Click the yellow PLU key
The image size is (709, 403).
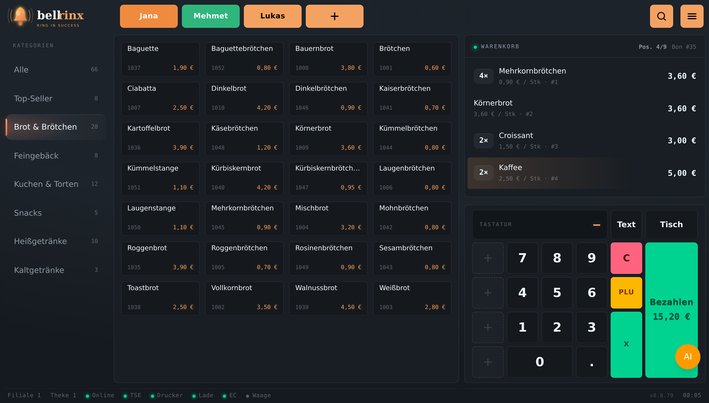pyautogui.click(x=626, y=293)
